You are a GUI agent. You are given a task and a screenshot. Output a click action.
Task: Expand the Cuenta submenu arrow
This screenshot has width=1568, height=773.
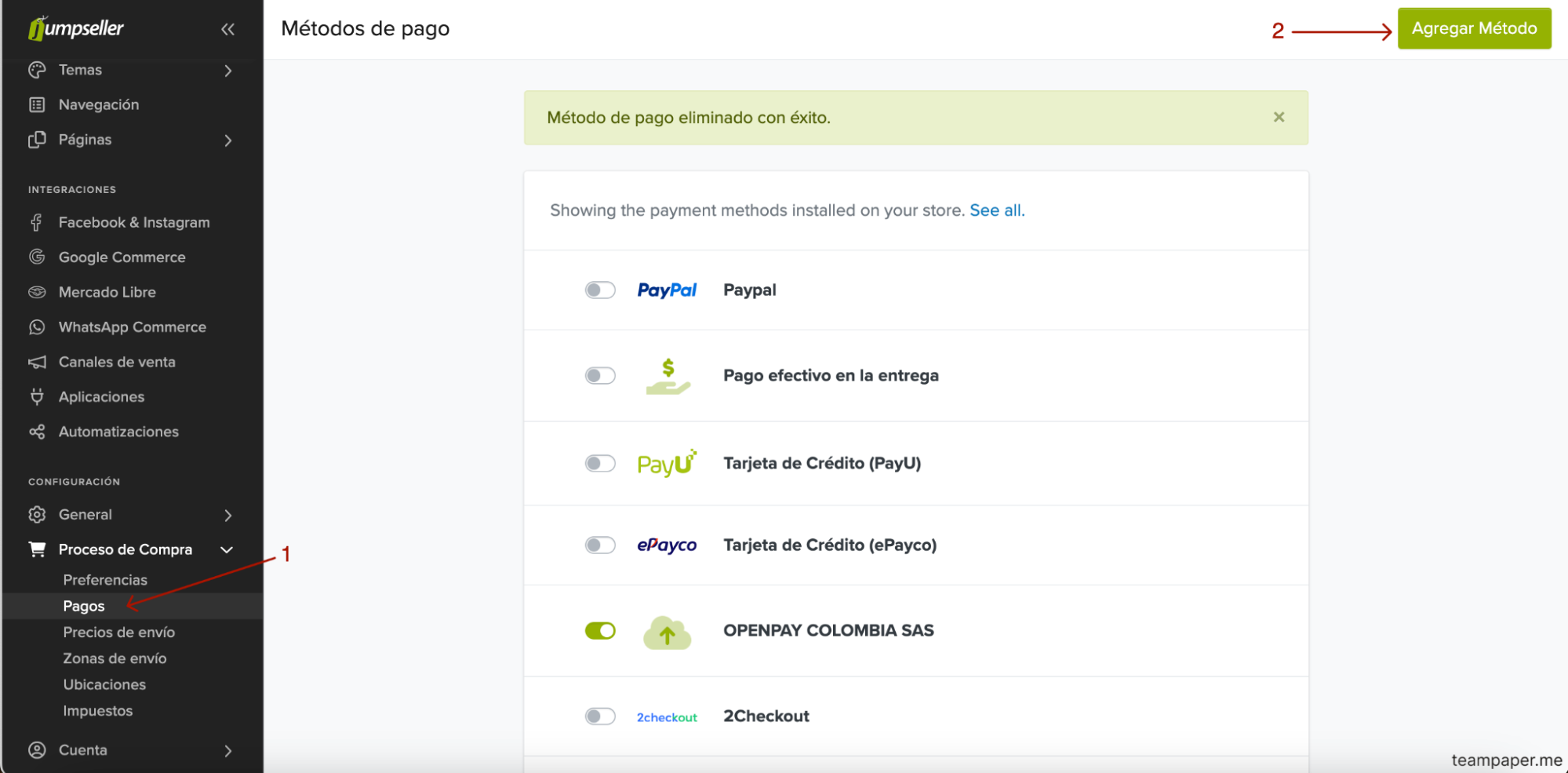[228, 751]
